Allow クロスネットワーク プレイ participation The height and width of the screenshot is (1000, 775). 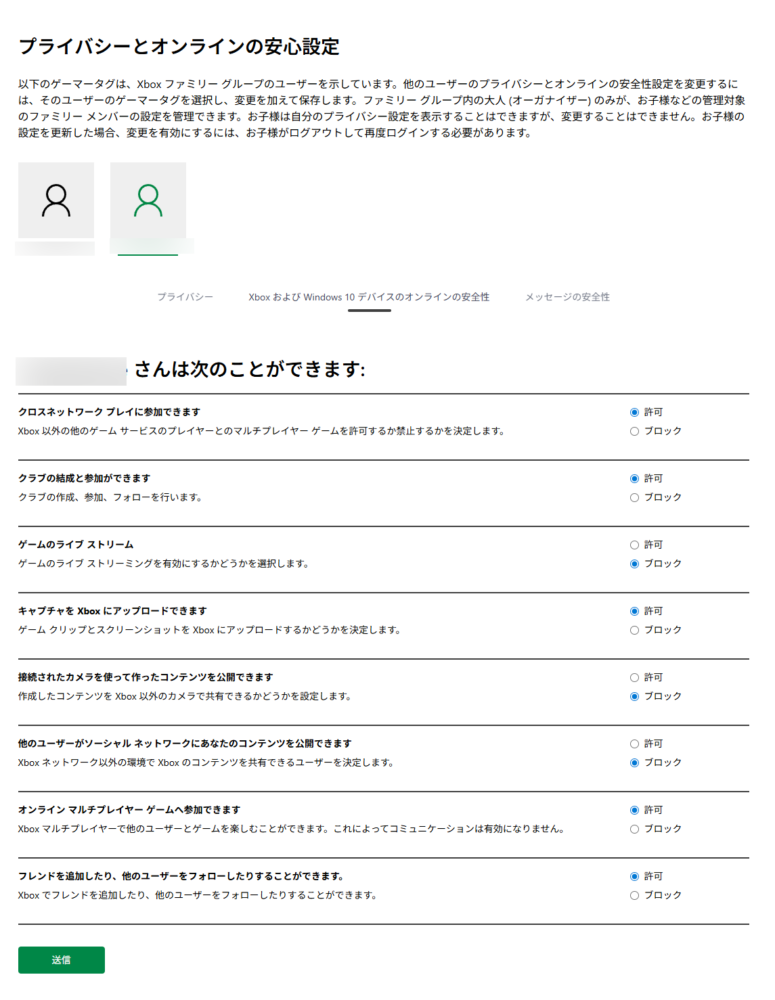[x=634, y=412]
